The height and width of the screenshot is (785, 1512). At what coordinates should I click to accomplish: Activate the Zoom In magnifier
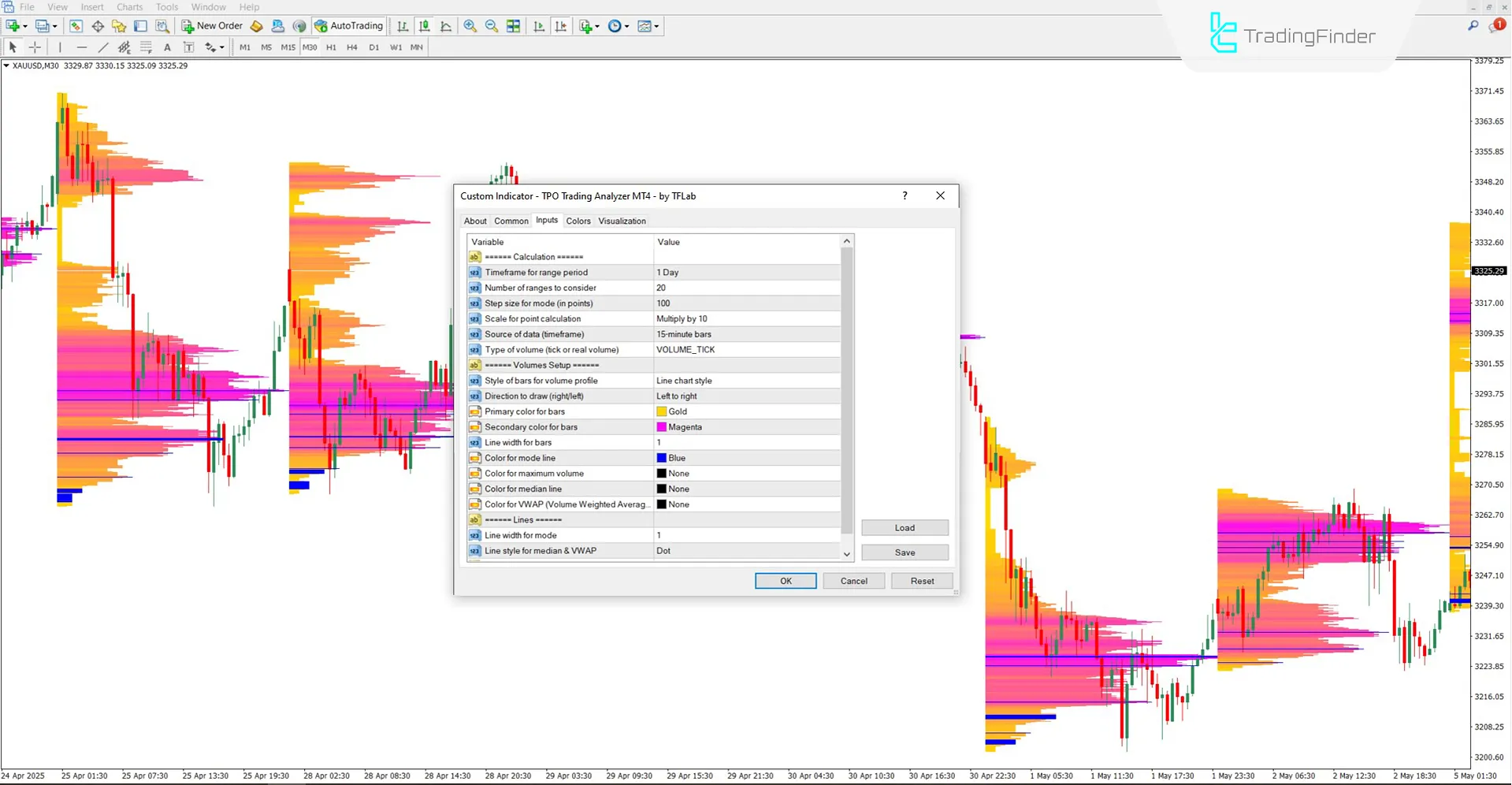tap(470, 26)
